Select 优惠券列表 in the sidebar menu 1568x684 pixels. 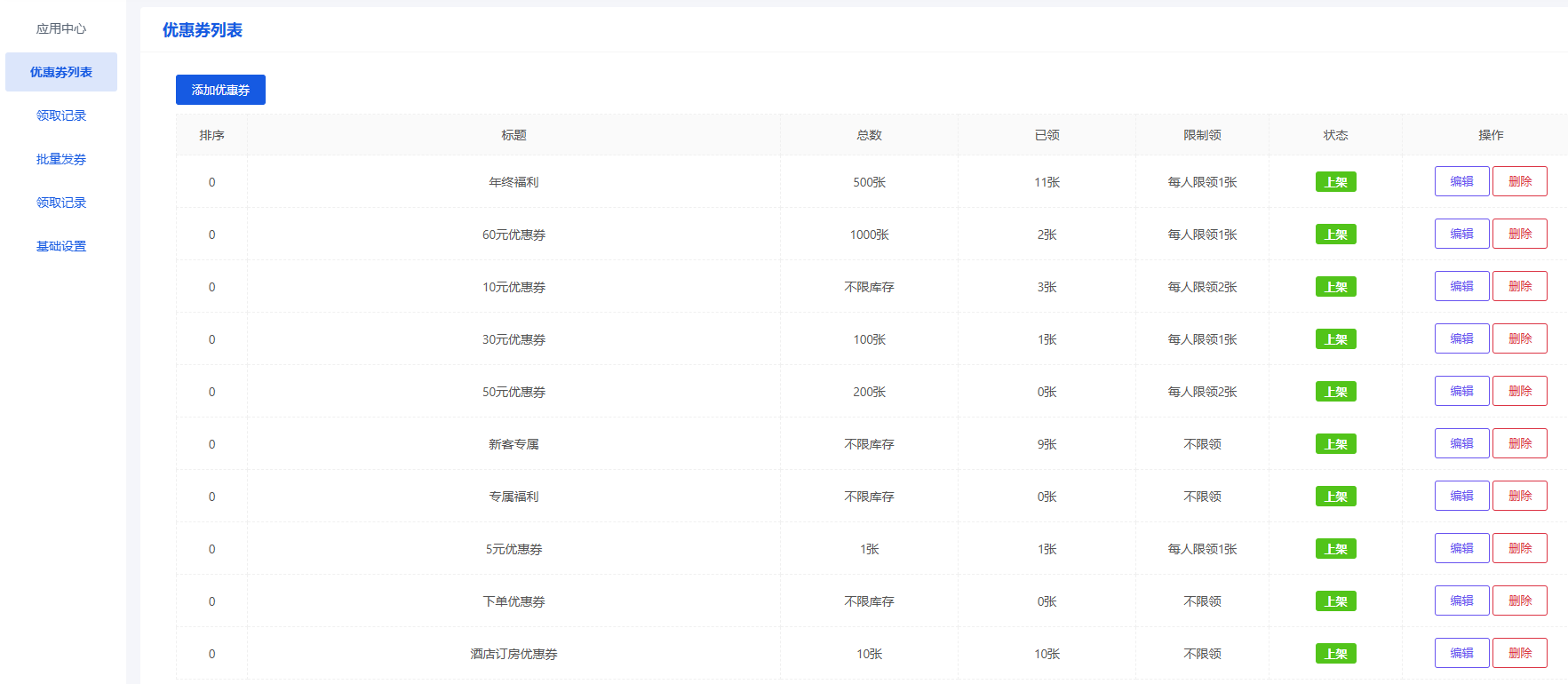(x=61, y=72)
